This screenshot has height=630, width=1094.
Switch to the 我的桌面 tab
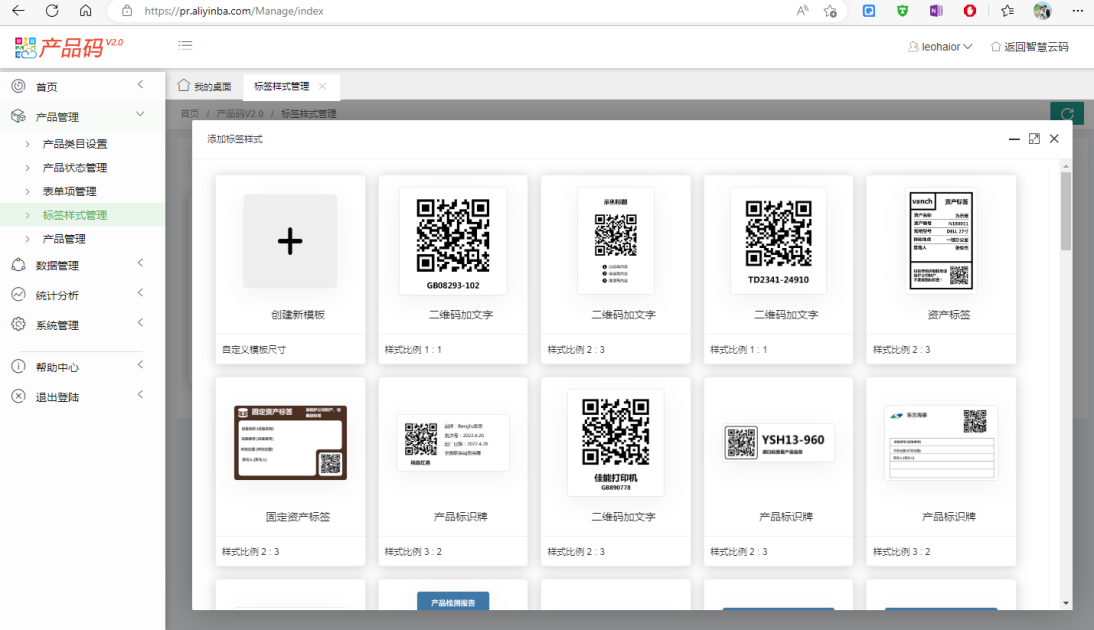point(205,87)
